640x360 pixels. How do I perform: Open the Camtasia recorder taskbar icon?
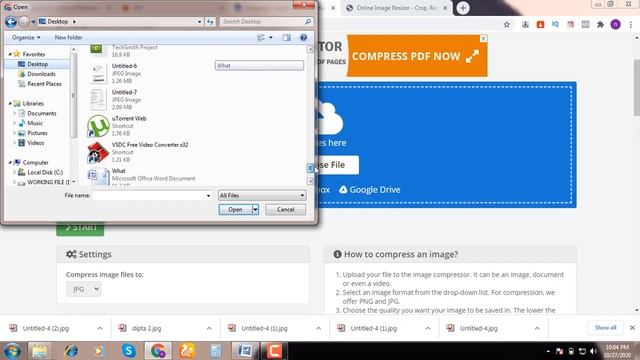[x=274, y=351]
